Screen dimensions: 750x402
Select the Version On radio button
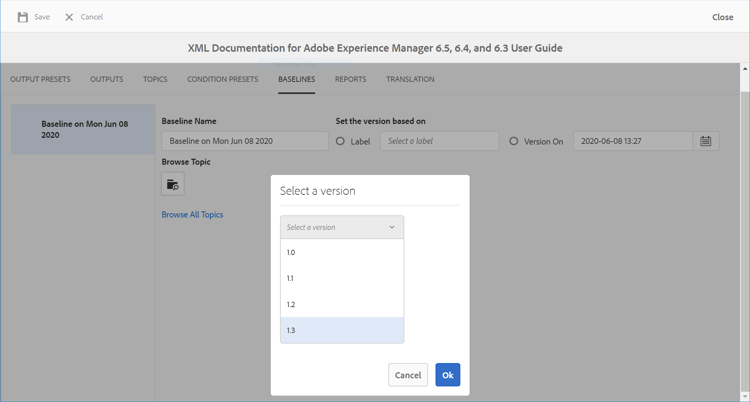pyautogui.click(x=514, y=141)
